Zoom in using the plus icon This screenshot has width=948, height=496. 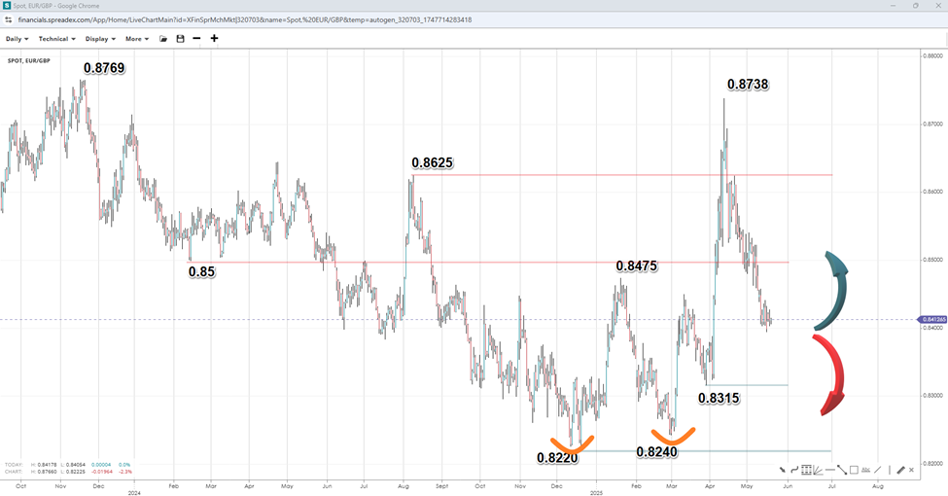214,39
